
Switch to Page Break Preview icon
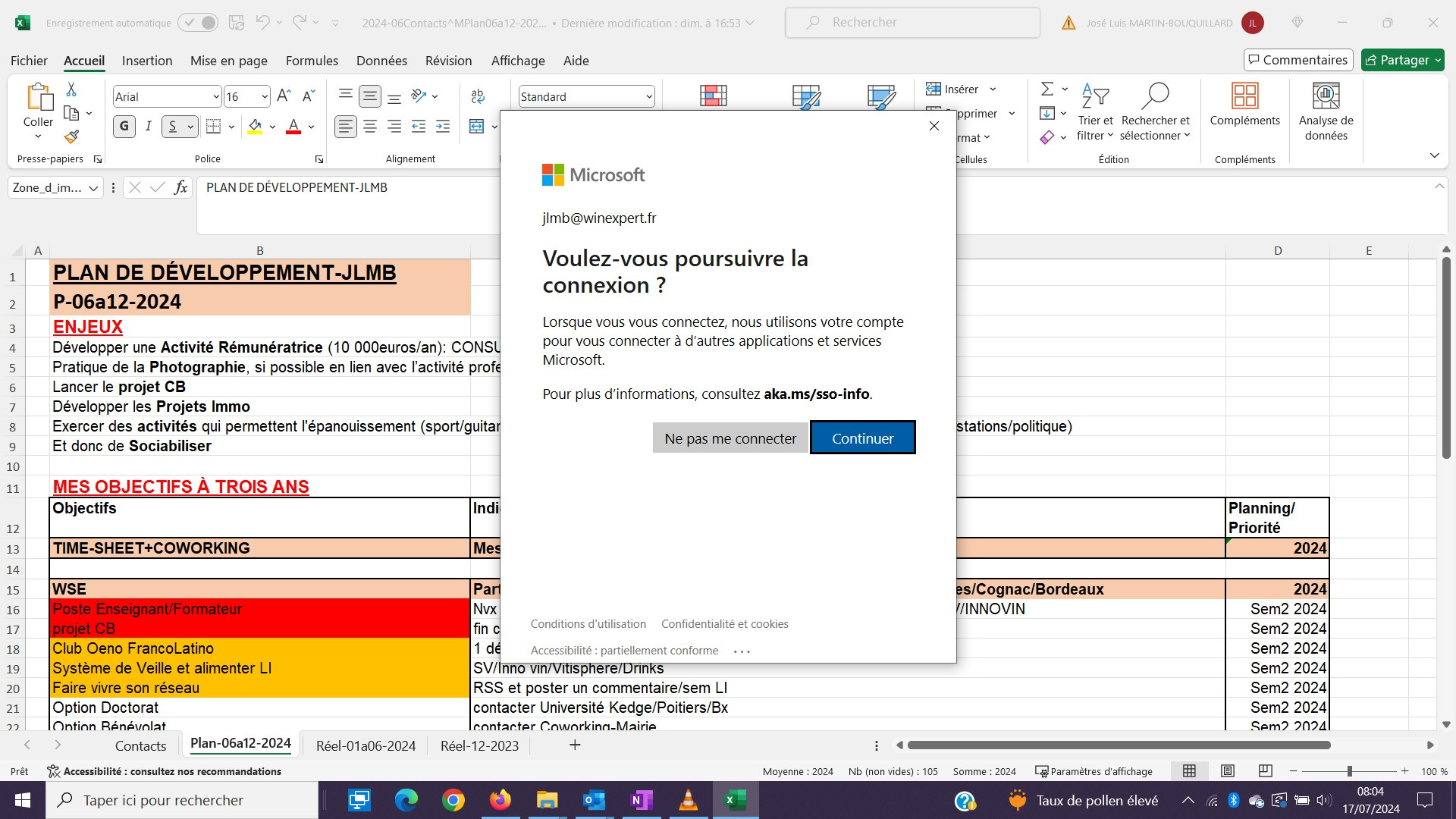point(1265,771)
